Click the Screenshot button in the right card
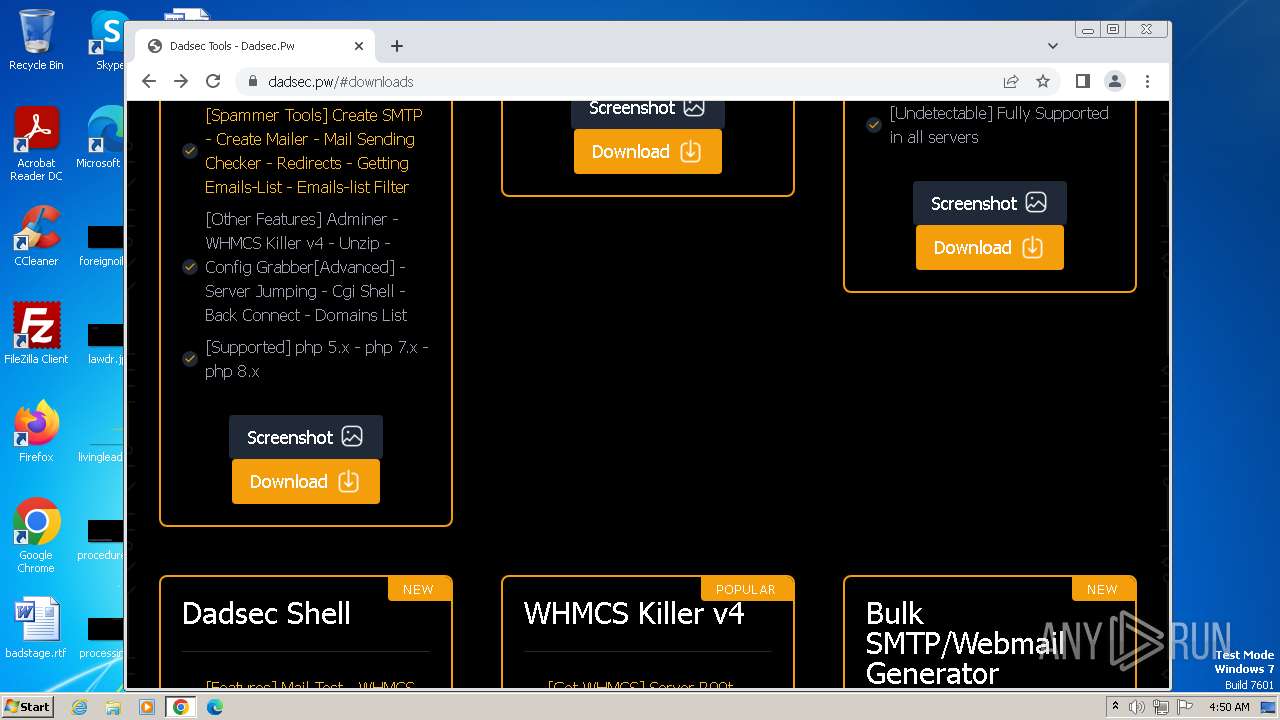Viewport: 1280px width, 720px height. 990,203
